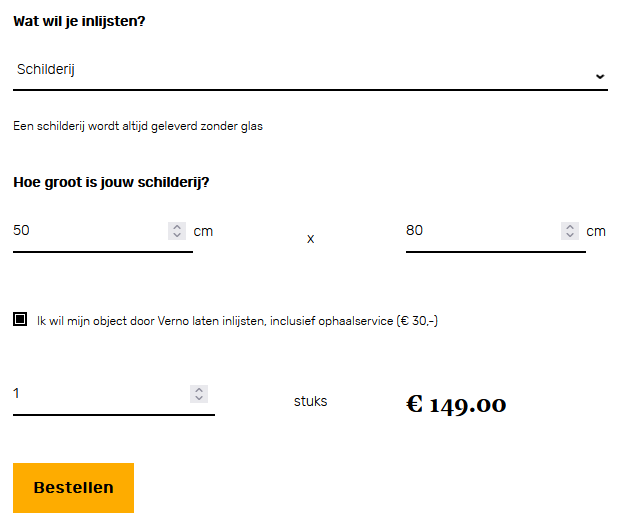Expand the dropdown chevron next to Schilderij
Screen dimensions: 630x529
click(x=599, y=76)
